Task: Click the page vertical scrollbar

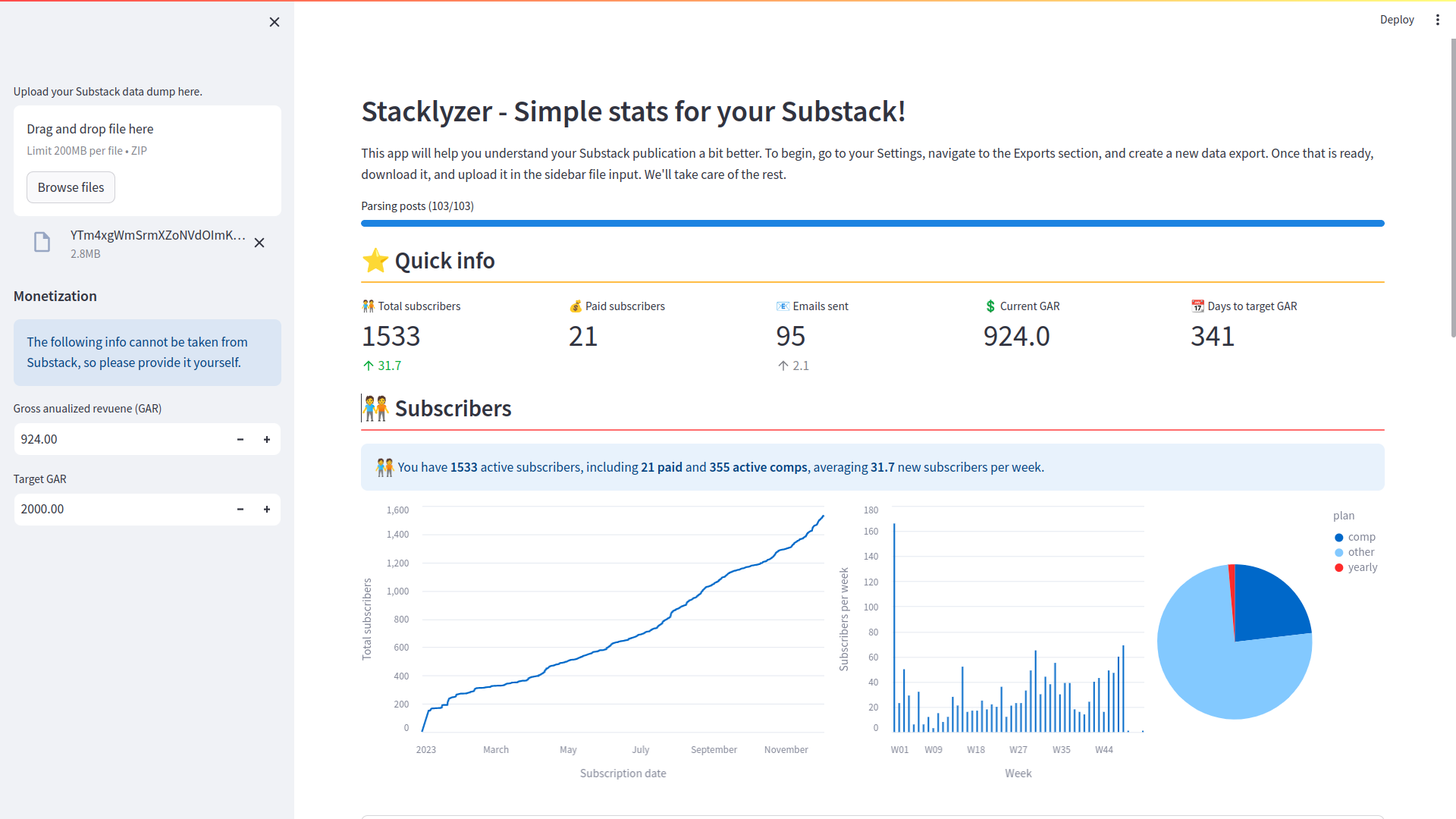Action: pyautogui.click(x=1452, y=190)
